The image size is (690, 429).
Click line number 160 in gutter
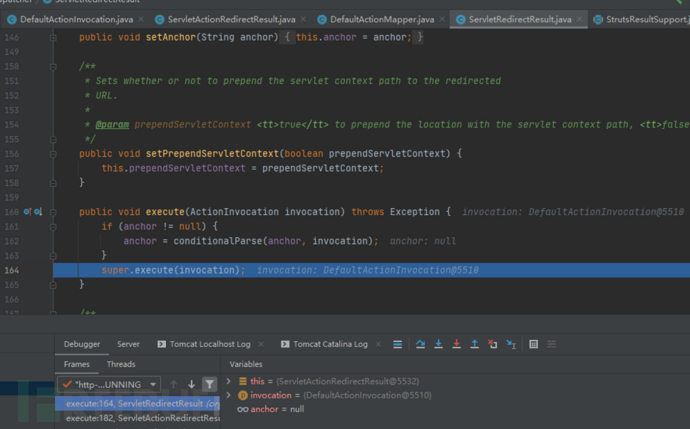pos(12,212)
